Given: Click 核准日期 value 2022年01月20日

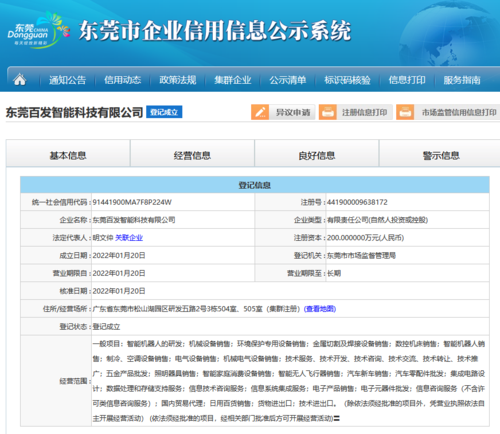Looking at the screenshot, I should [119, 291].
